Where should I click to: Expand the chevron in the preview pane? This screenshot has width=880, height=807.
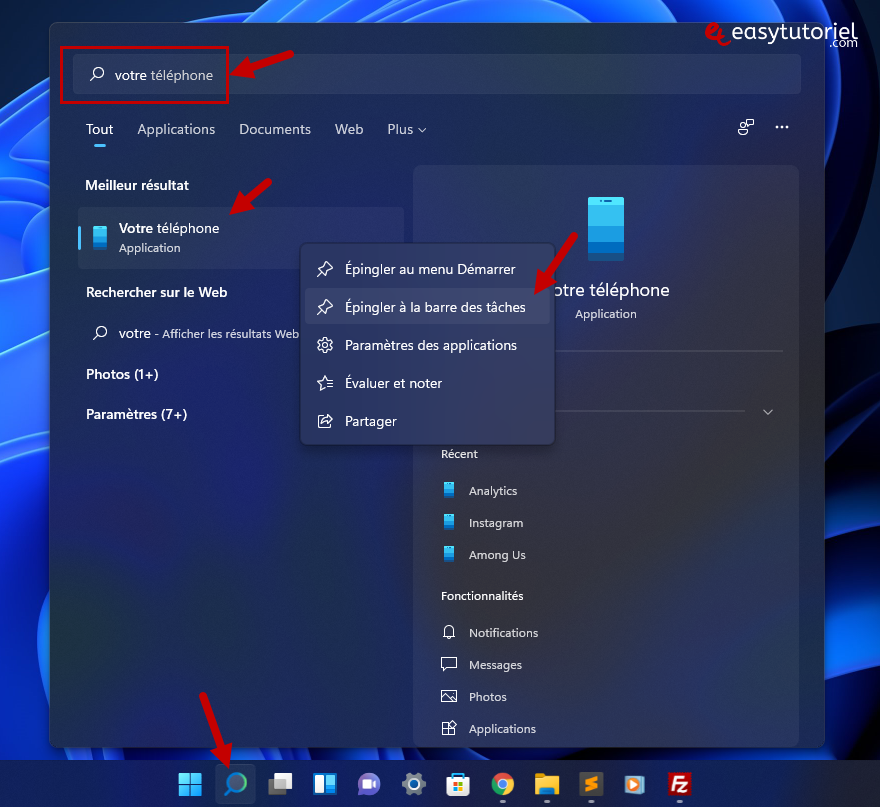pos(768,412)
